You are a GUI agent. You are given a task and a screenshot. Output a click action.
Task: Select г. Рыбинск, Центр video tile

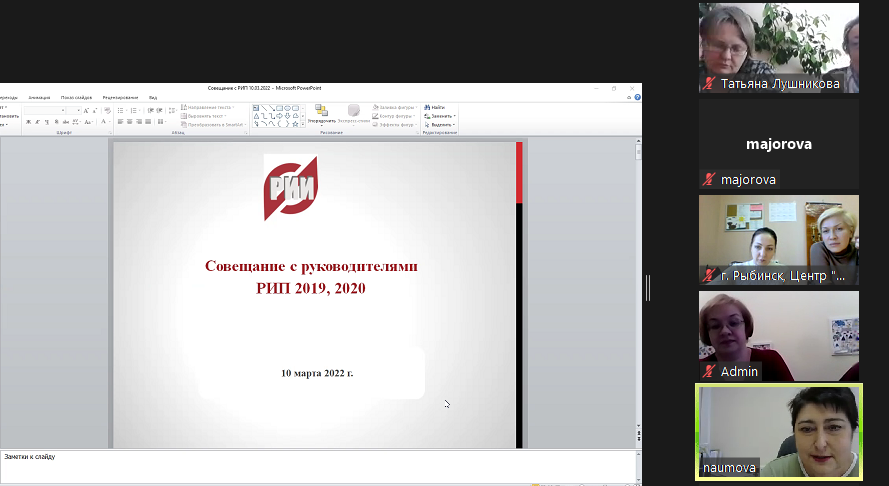778,240
